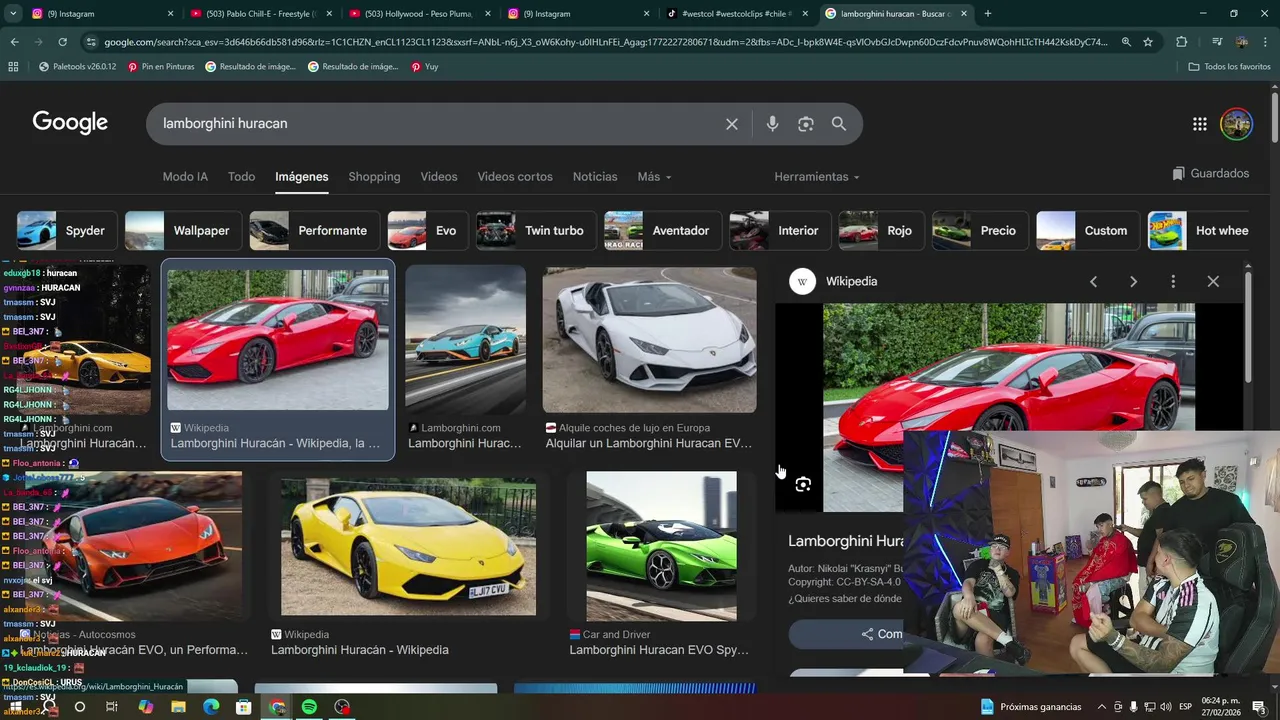Viewport: 1280px width, 720px height.
Task: Filter images by Aventador chip
Action: pos(663,231)
